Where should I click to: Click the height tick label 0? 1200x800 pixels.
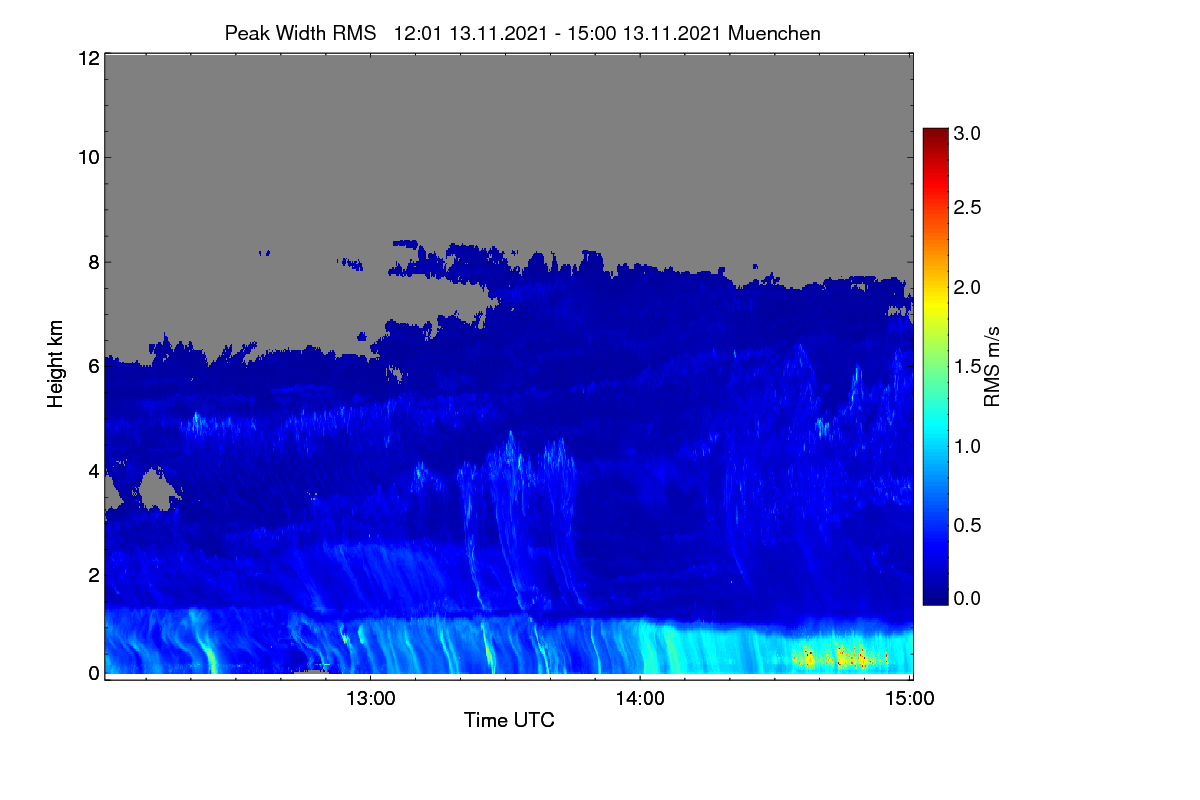pos(93,674)
